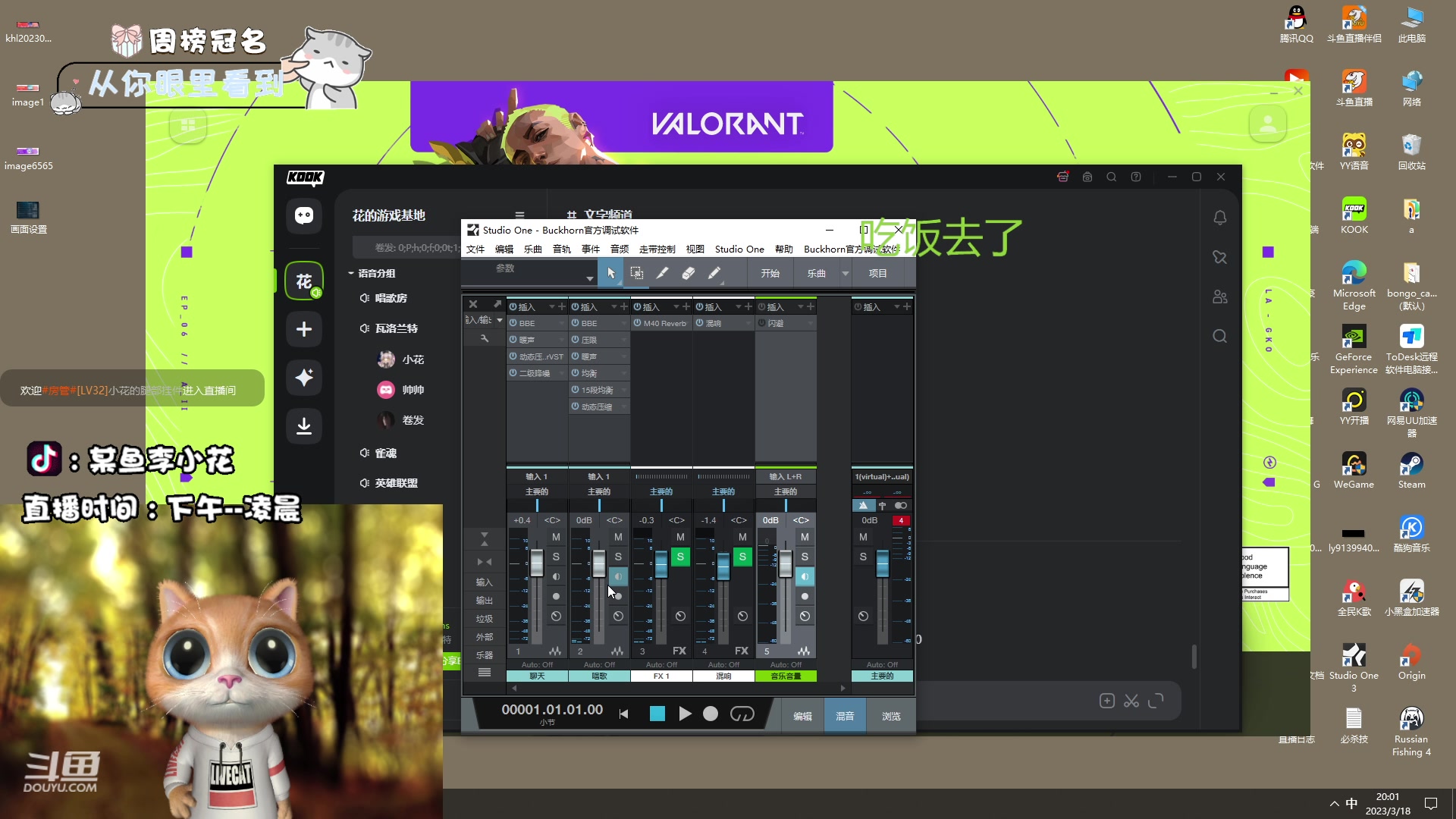Disable solo on FX 1 channel
Screen dimensions: 1456x819
coord(680,557)
